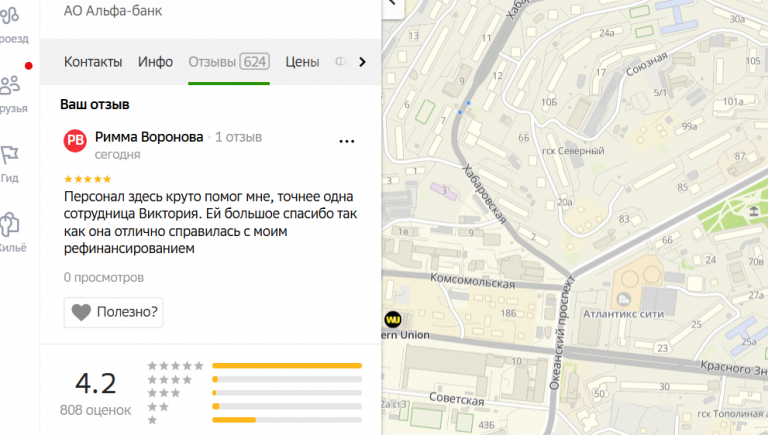Filter by the four-star rating bar
This screenshot has width=768, height=435.
[x=287, y=379]
